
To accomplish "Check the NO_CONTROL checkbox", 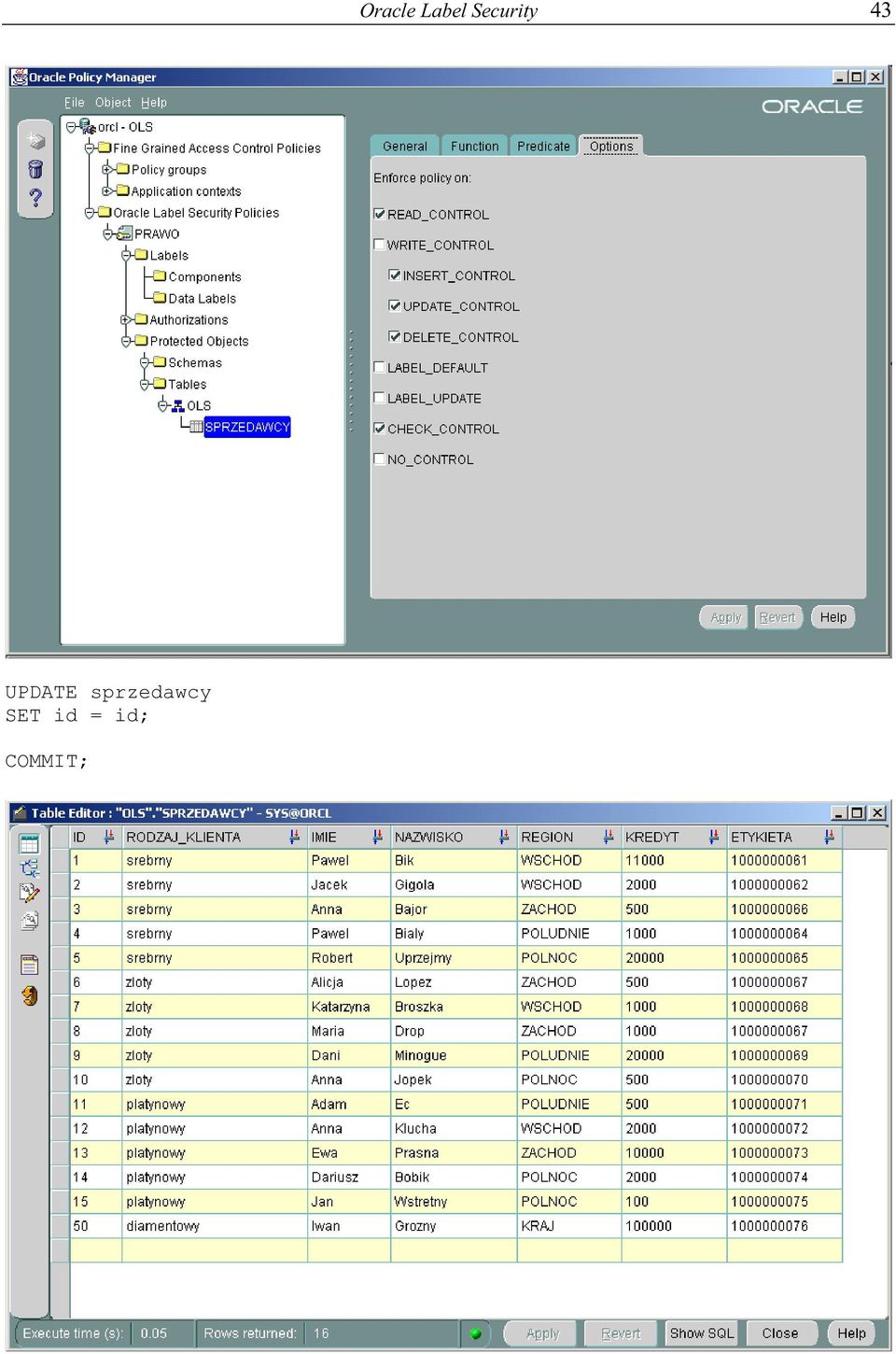I will pos(379,459).
